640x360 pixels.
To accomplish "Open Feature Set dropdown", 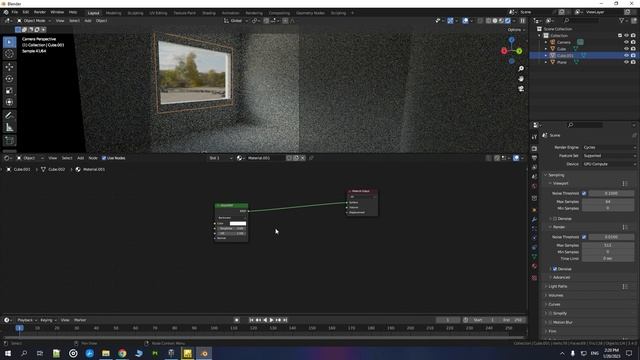I will pyautogui.click(x=609, y=156).
